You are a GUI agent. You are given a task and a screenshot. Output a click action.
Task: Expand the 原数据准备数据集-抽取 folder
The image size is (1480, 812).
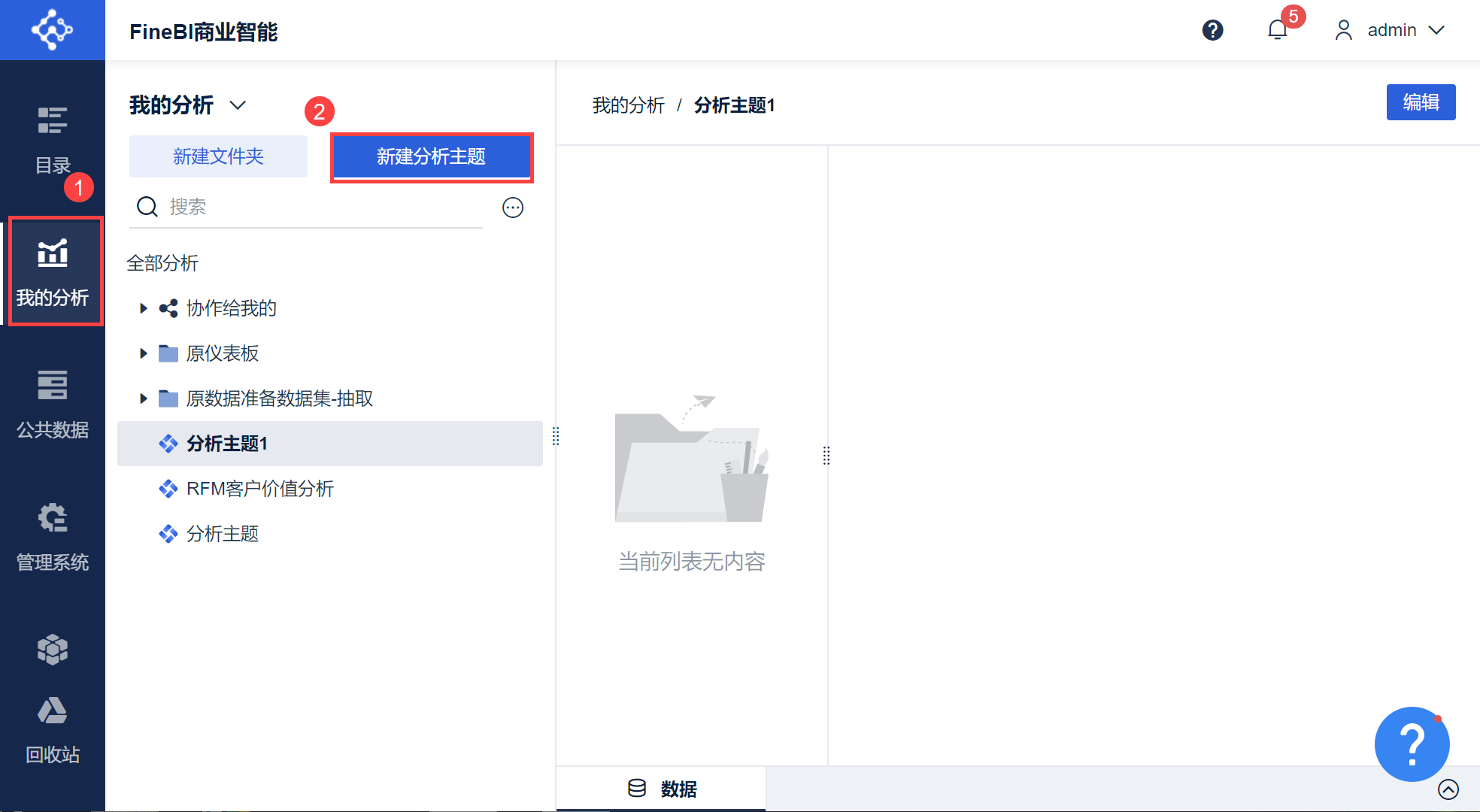pos(143,398)
